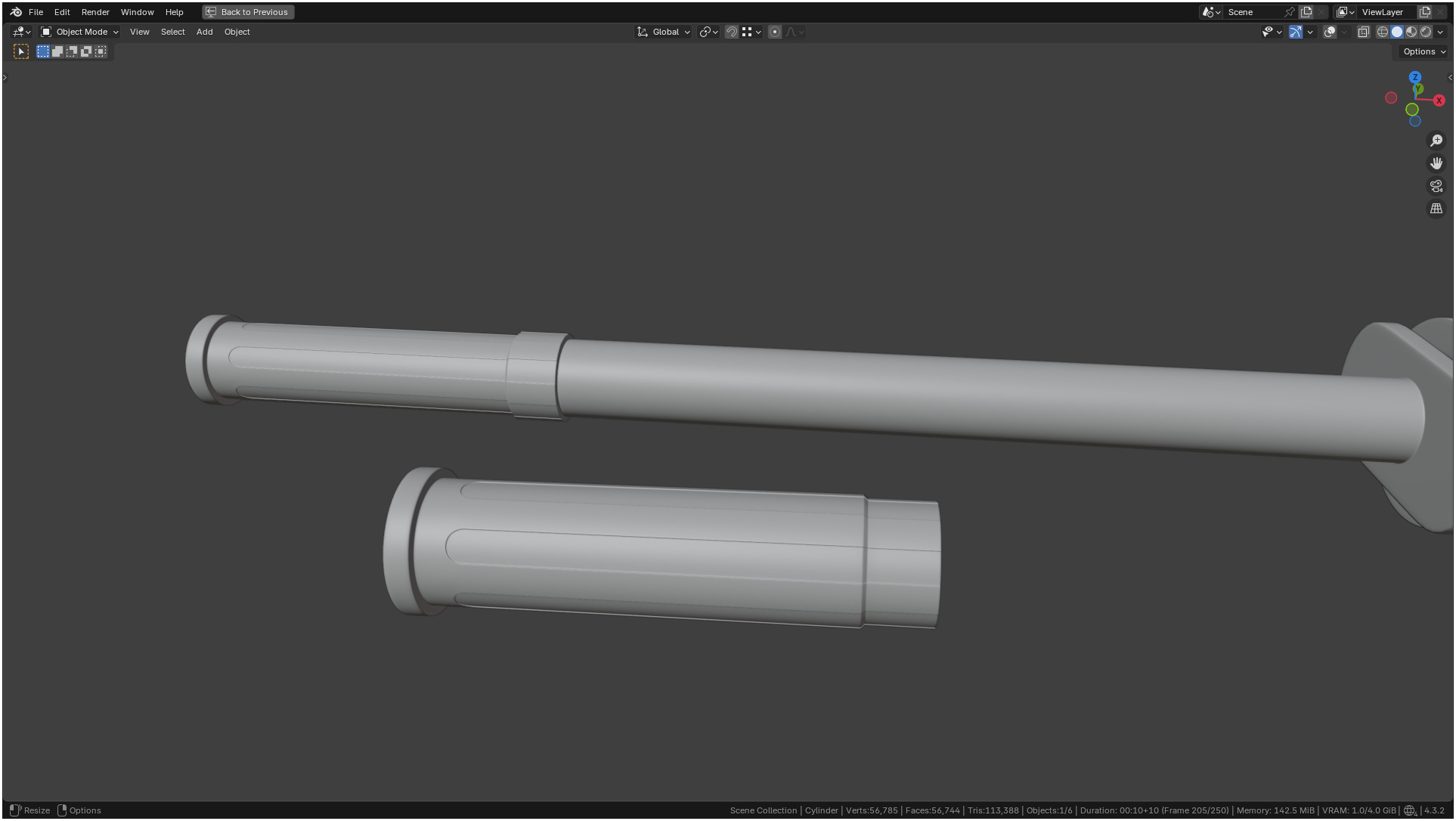Expand the left toolbar arrow
This screenshot has height=821, width=1456.
point(5,77)
